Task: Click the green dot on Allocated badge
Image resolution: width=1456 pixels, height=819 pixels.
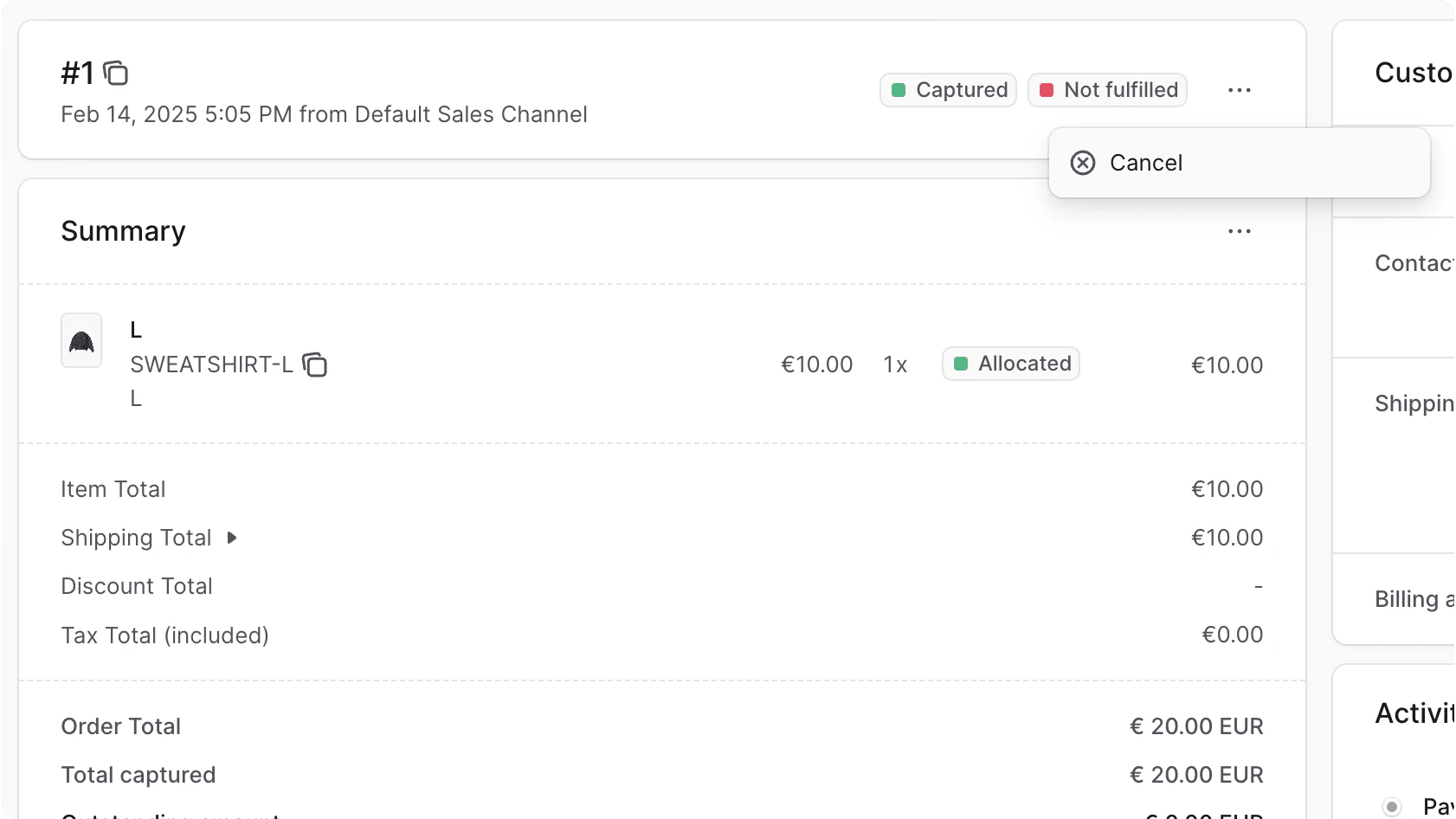Action: click(x=963, y=364)
